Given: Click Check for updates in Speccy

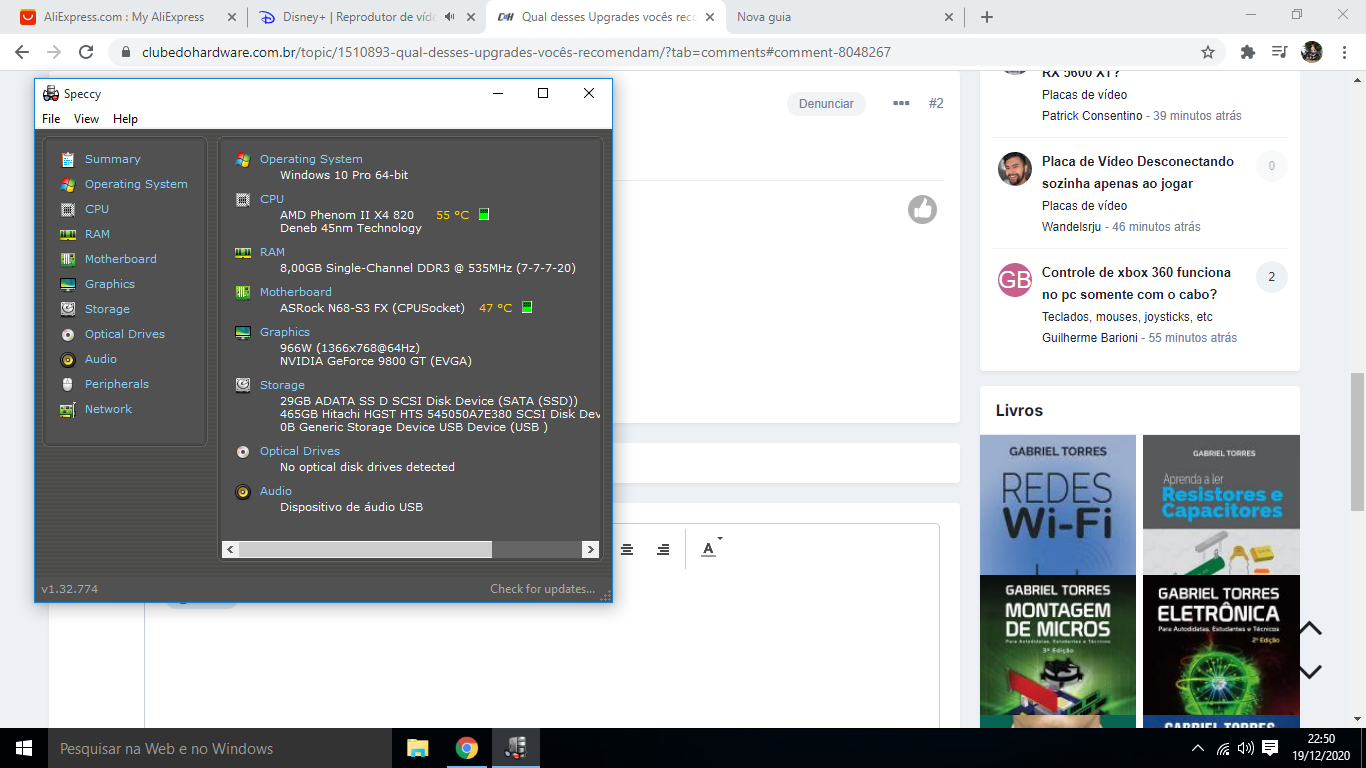Looking at the screenshot, I should point(542,589).
